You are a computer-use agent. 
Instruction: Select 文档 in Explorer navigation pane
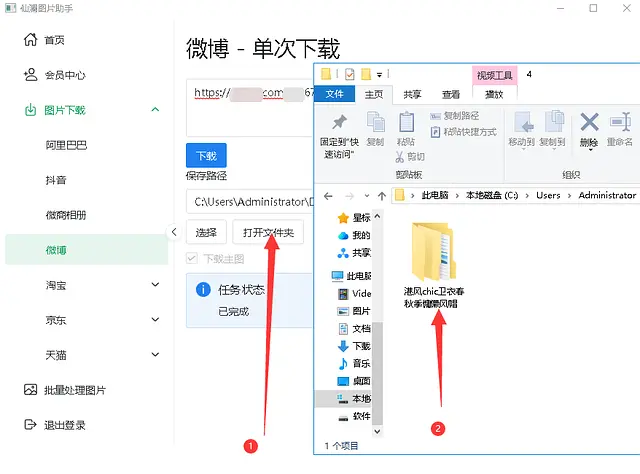(x=353, y=329)
